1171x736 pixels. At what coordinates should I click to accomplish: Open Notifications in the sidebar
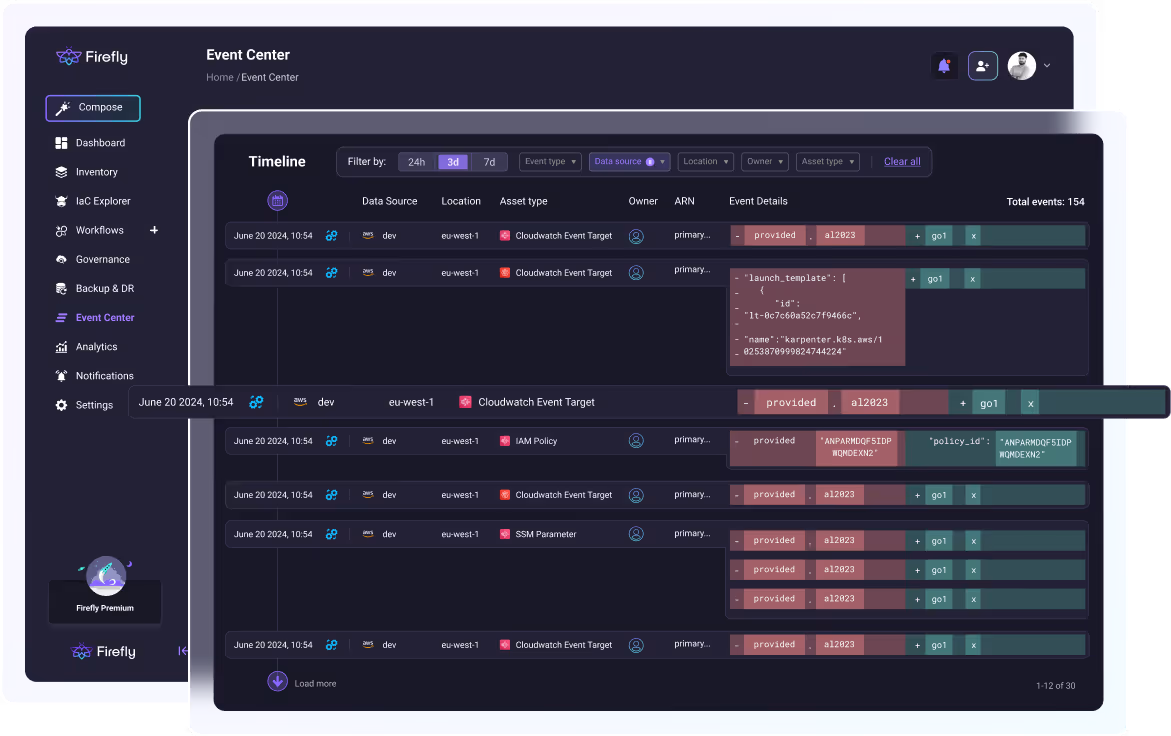(x=105, y=375)
